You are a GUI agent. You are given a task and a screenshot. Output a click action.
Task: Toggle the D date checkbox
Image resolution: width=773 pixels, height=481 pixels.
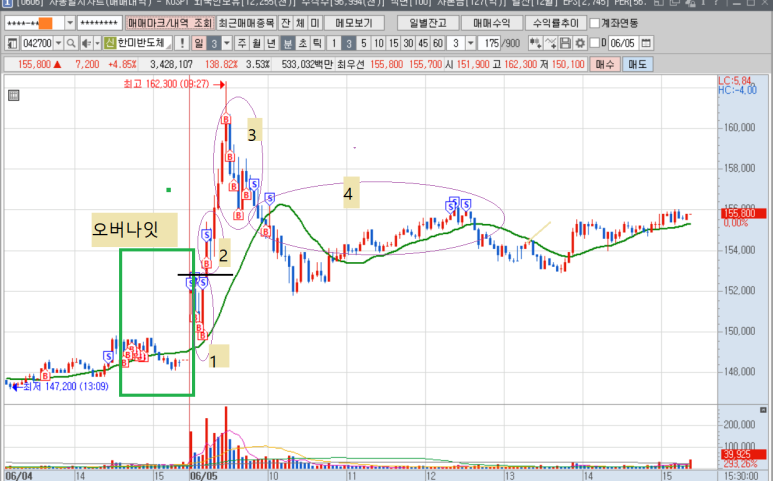click(592, 43)
